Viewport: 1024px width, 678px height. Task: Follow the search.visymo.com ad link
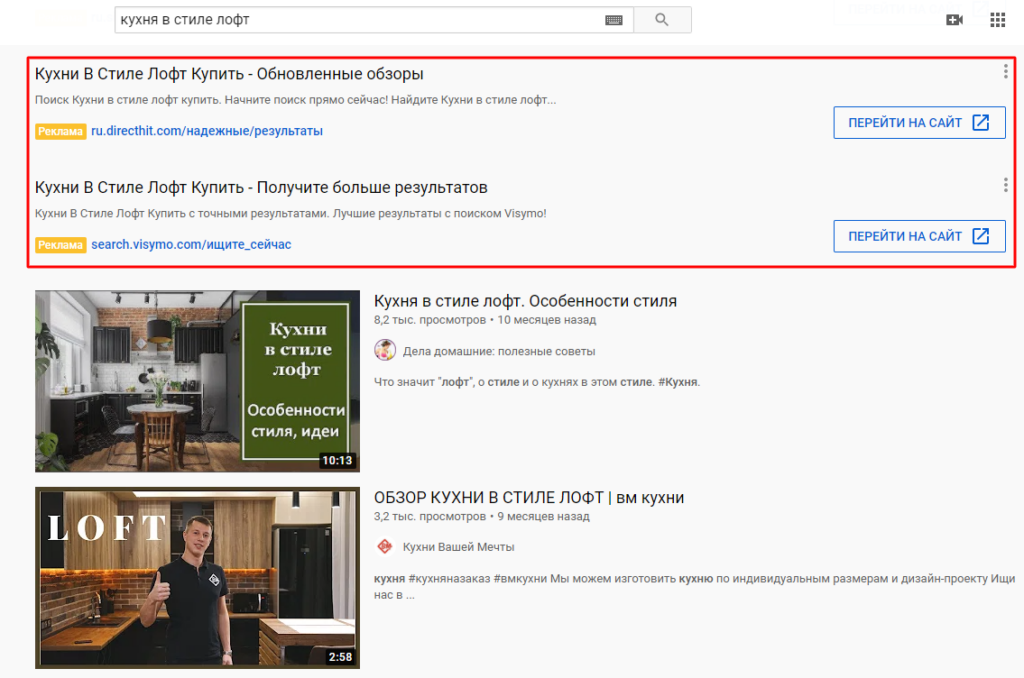point(191,245)
